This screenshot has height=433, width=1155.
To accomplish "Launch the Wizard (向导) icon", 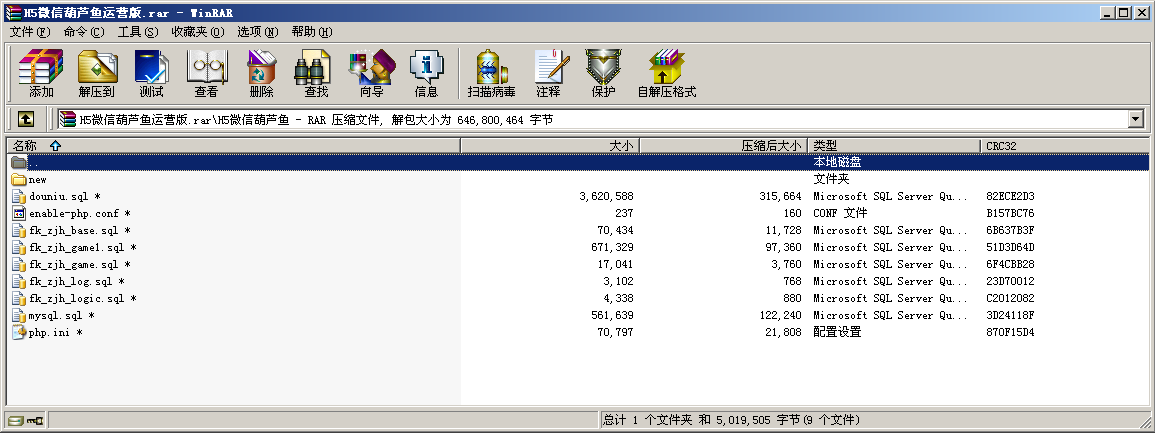I will 371,74.
